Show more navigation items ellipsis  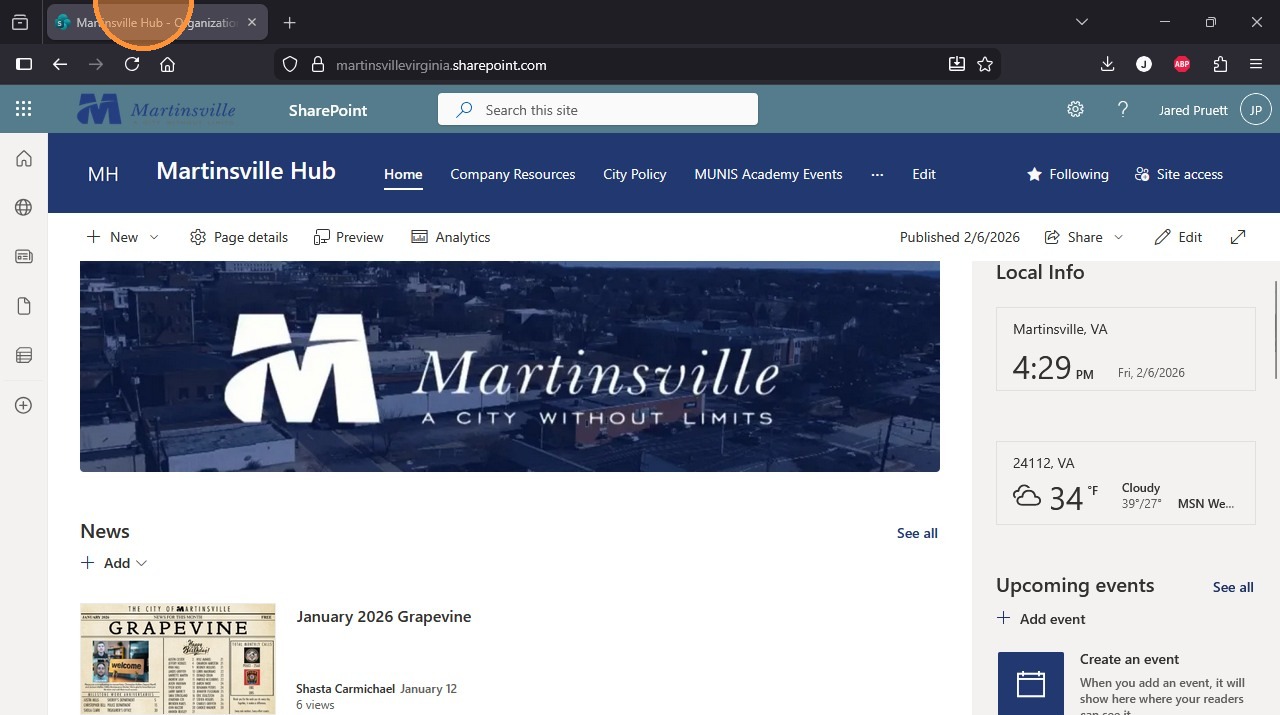pos(877,174)
